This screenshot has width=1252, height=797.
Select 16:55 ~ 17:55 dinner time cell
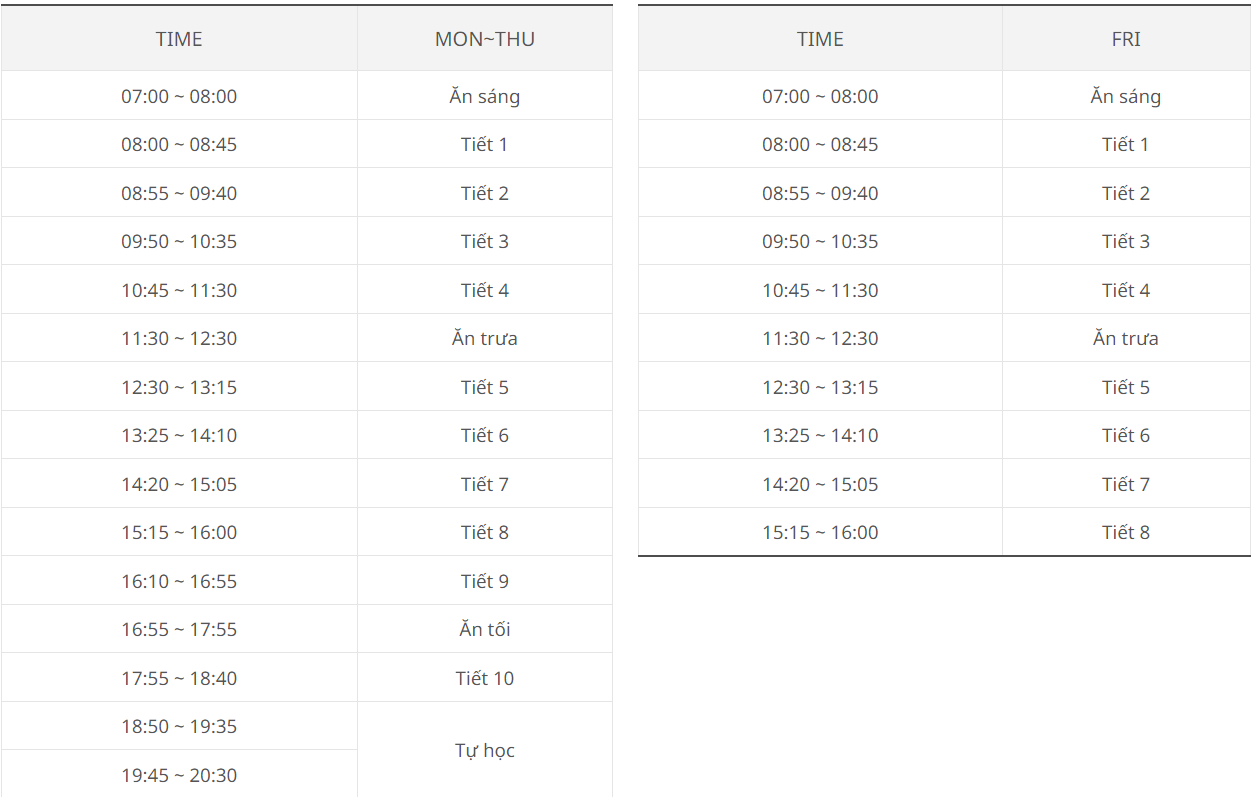[179, 629]
